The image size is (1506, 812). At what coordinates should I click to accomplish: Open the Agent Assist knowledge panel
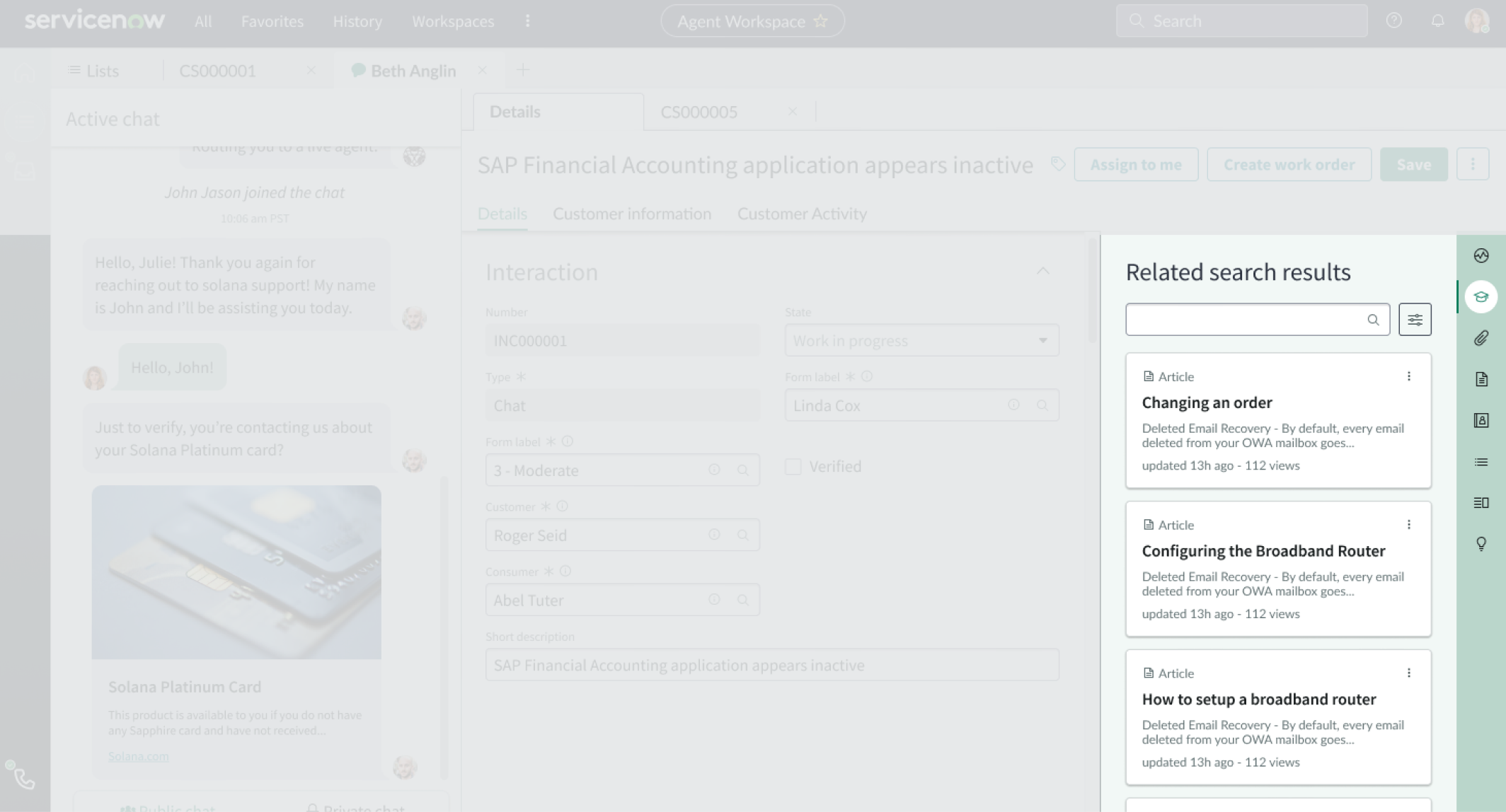pos(1482,296)
